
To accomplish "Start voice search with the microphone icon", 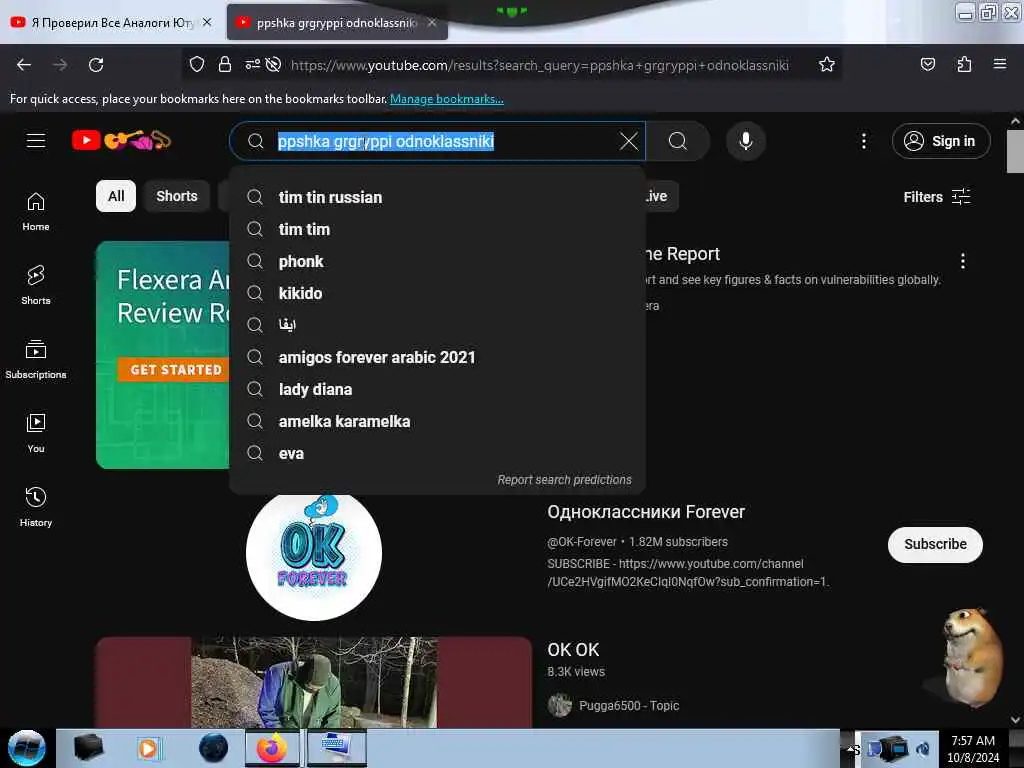I will pyautogui.click(x=746, y=141).
